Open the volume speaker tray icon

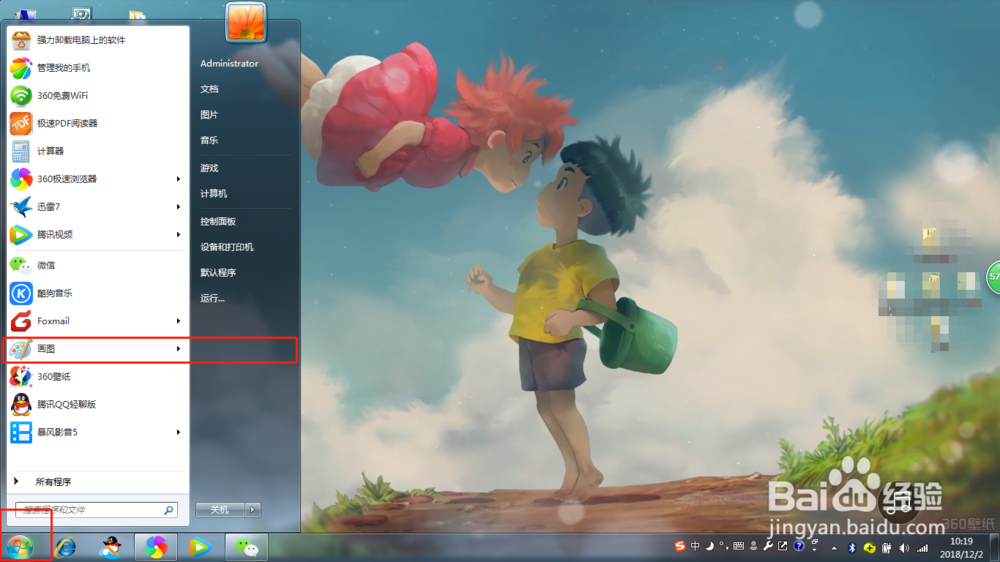904,548
